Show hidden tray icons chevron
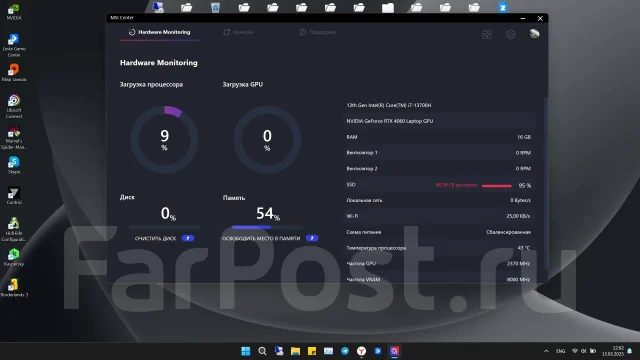Viewport: 640px width, 360px height. [x=546, y=351]
